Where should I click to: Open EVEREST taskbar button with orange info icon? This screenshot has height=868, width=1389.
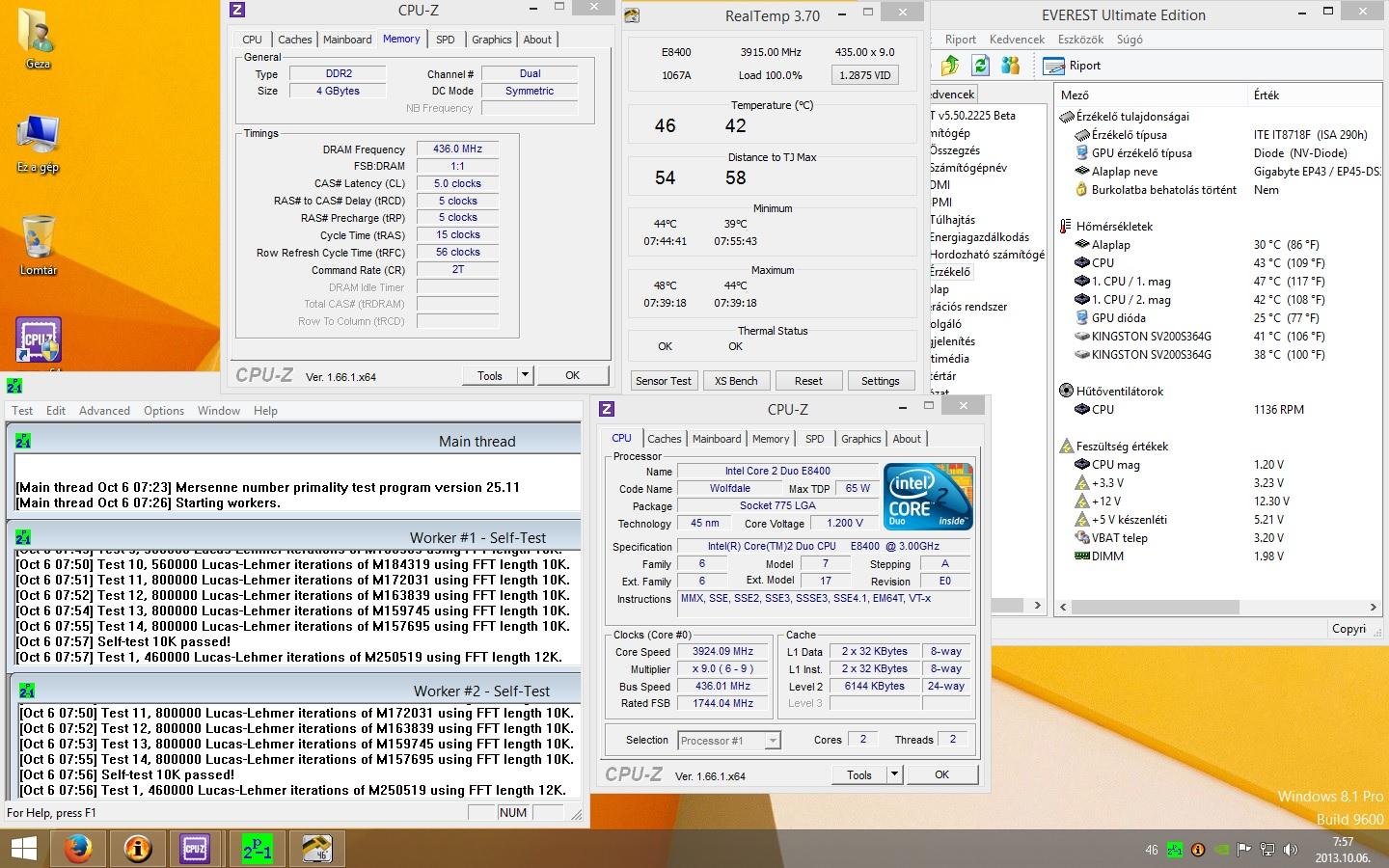click(138, 849)
